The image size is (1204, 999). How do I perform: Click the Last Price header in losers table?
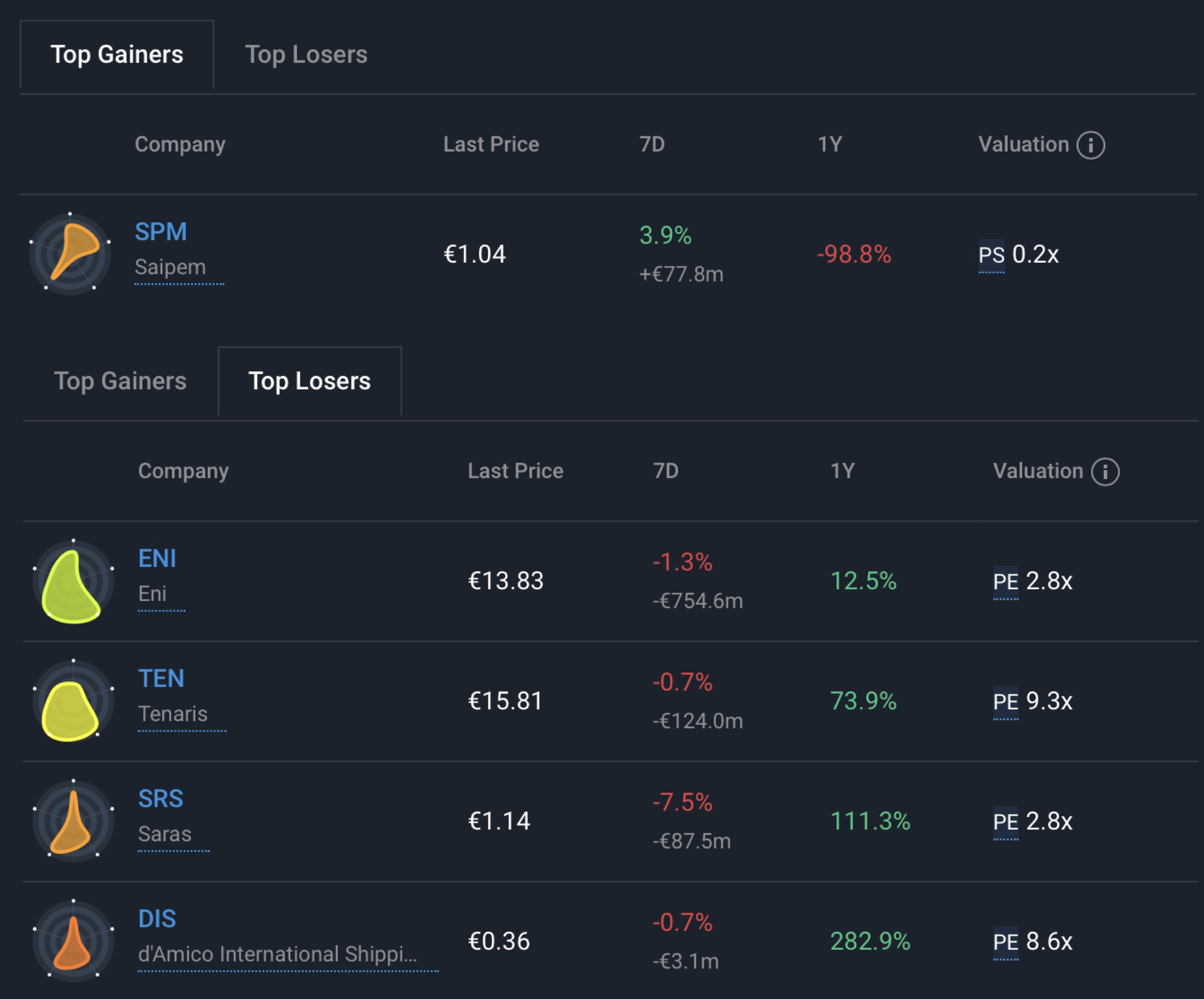click(515, 471)
